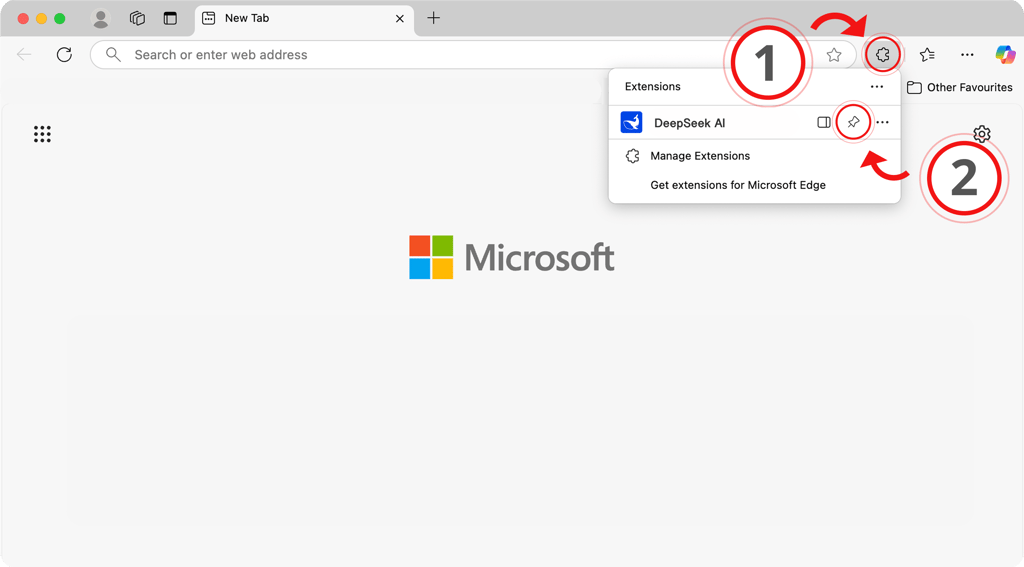The image size is (1024, 567).
Task: Open the Favourites list toolbar button
Action: pyautogui.click(x=927, y=55)
